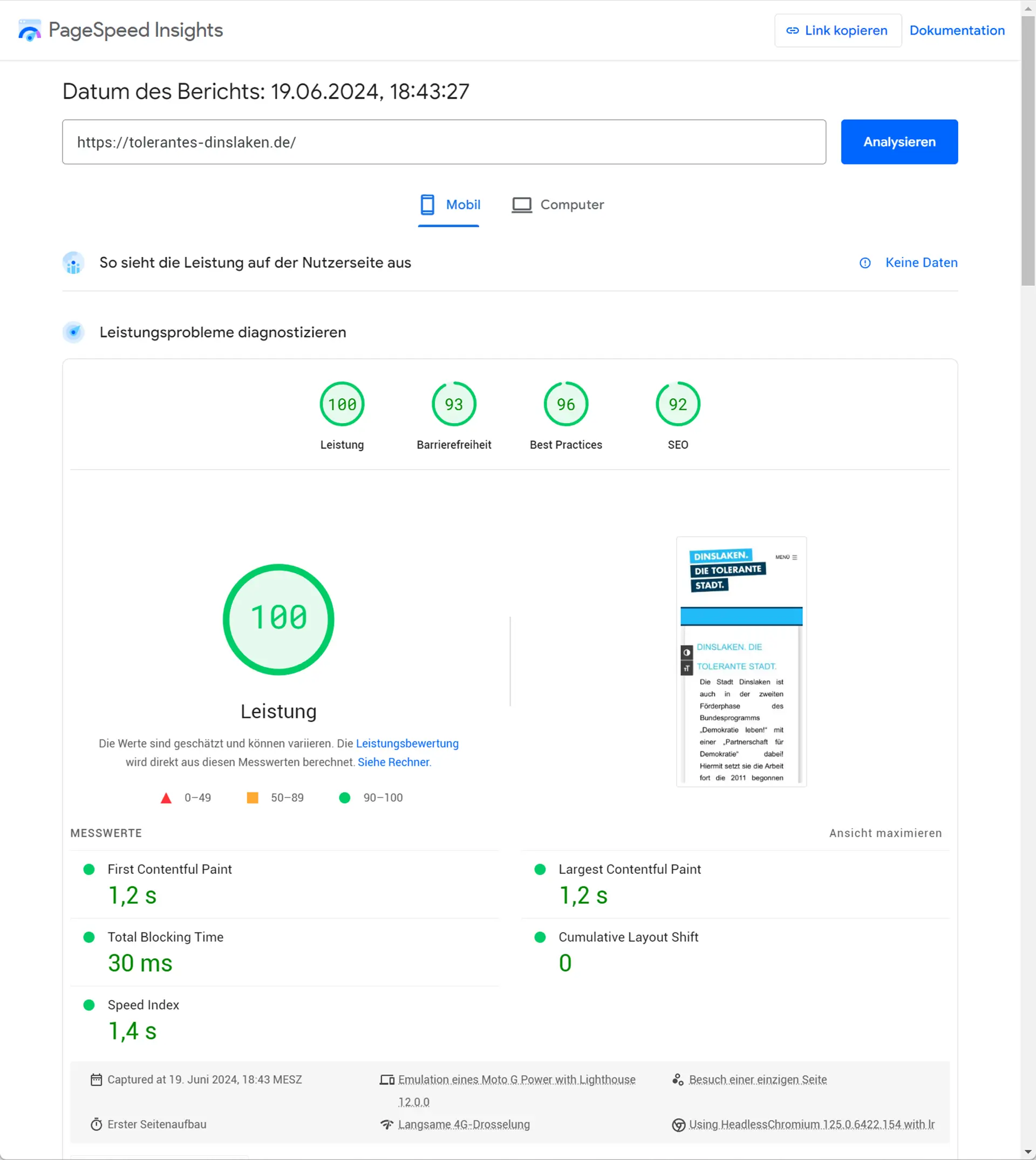Image resolution: width=1036 pixels, height=1160 pixels.
Task: Click the Besuch einer einzigen Seite text
Action: tap(758, 1080)
